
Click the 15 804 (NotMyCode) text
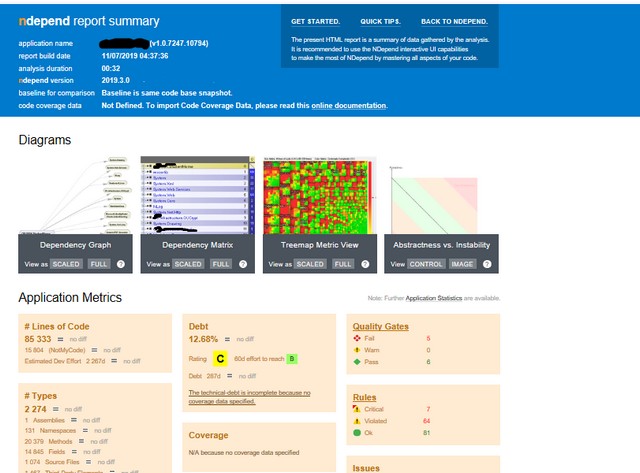(x=55, y=350)
